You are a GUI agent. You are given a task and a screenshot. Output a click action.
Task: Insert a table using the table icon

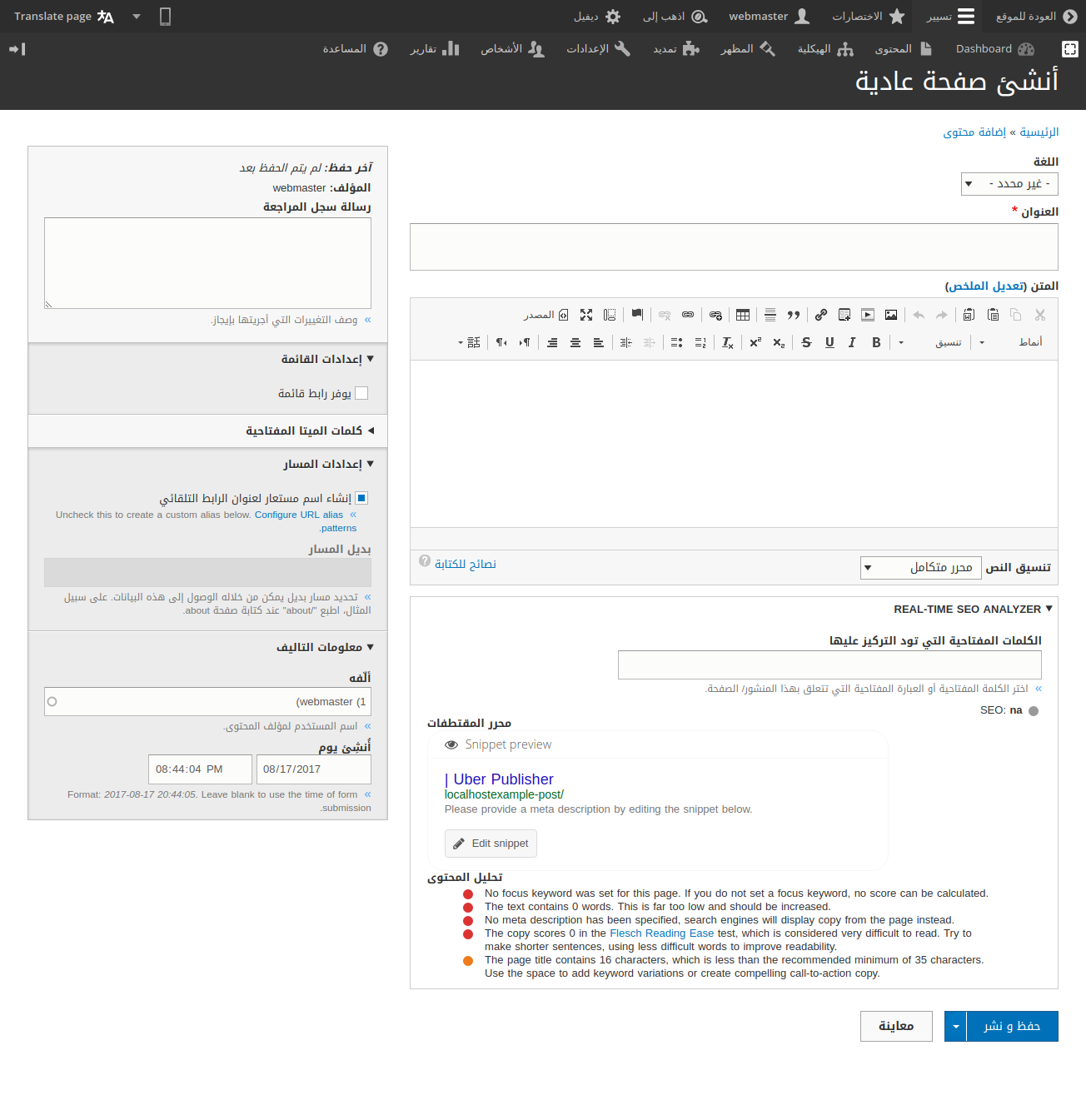742,315
